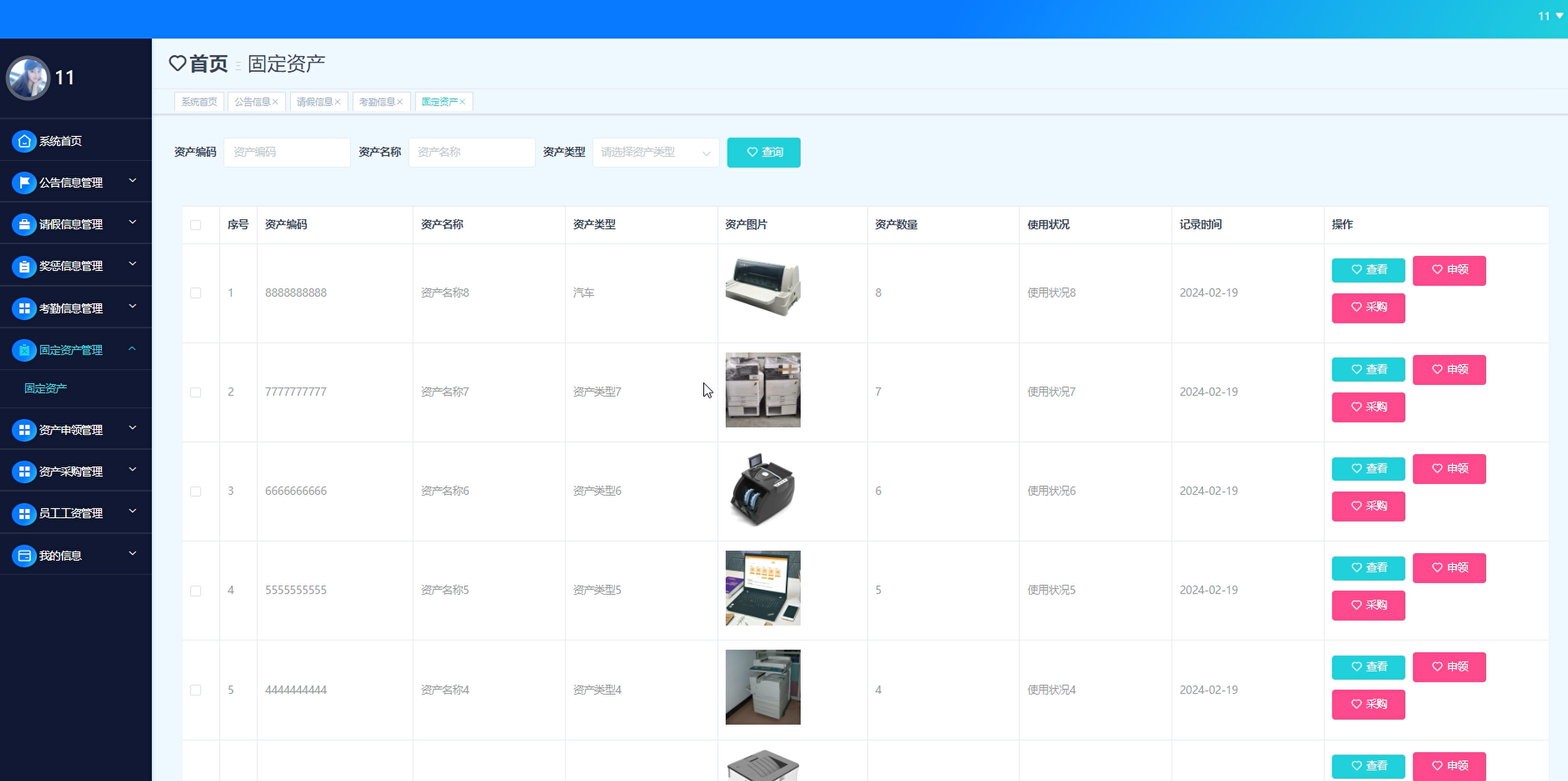The image size is (1568, 781).
Task: Expand the 资产申领管理 menu chevron
Action: tap(132, 428)
